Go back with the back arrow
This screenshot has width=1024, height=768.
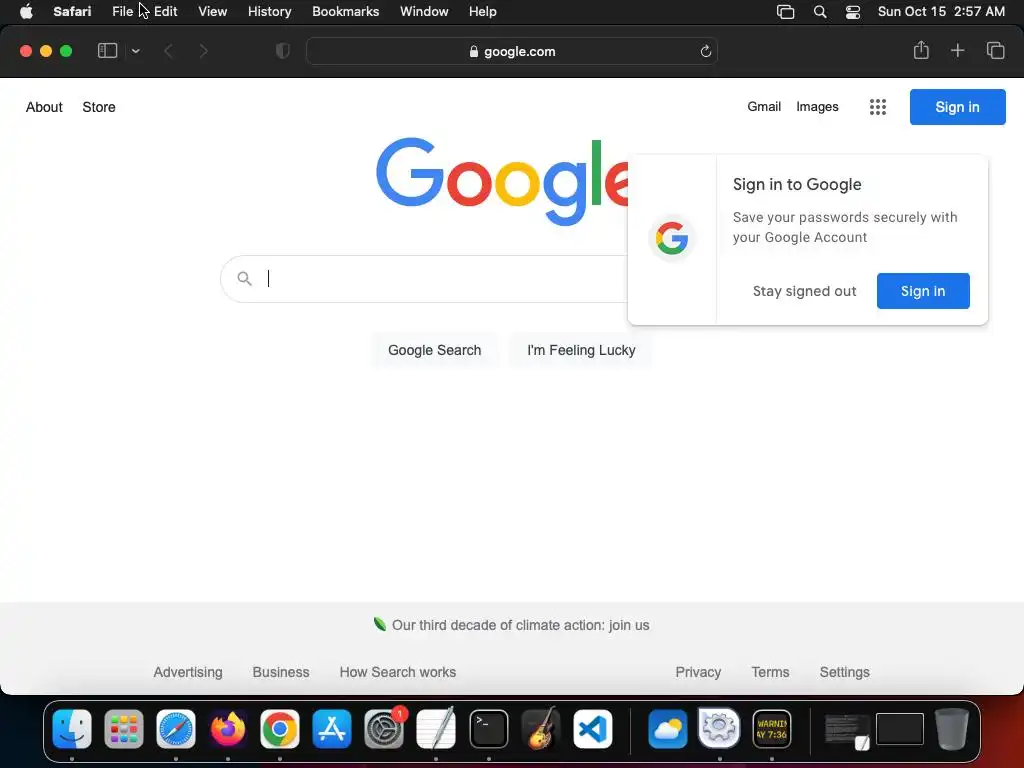168,51
